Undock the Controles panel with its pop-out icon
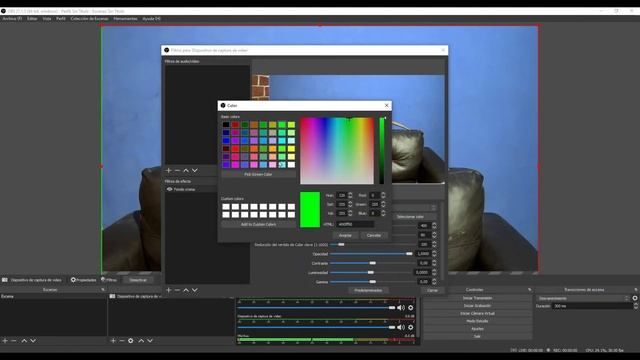This screenshot has width=640, height=360. pyautogui.click(x=529, y=289)
